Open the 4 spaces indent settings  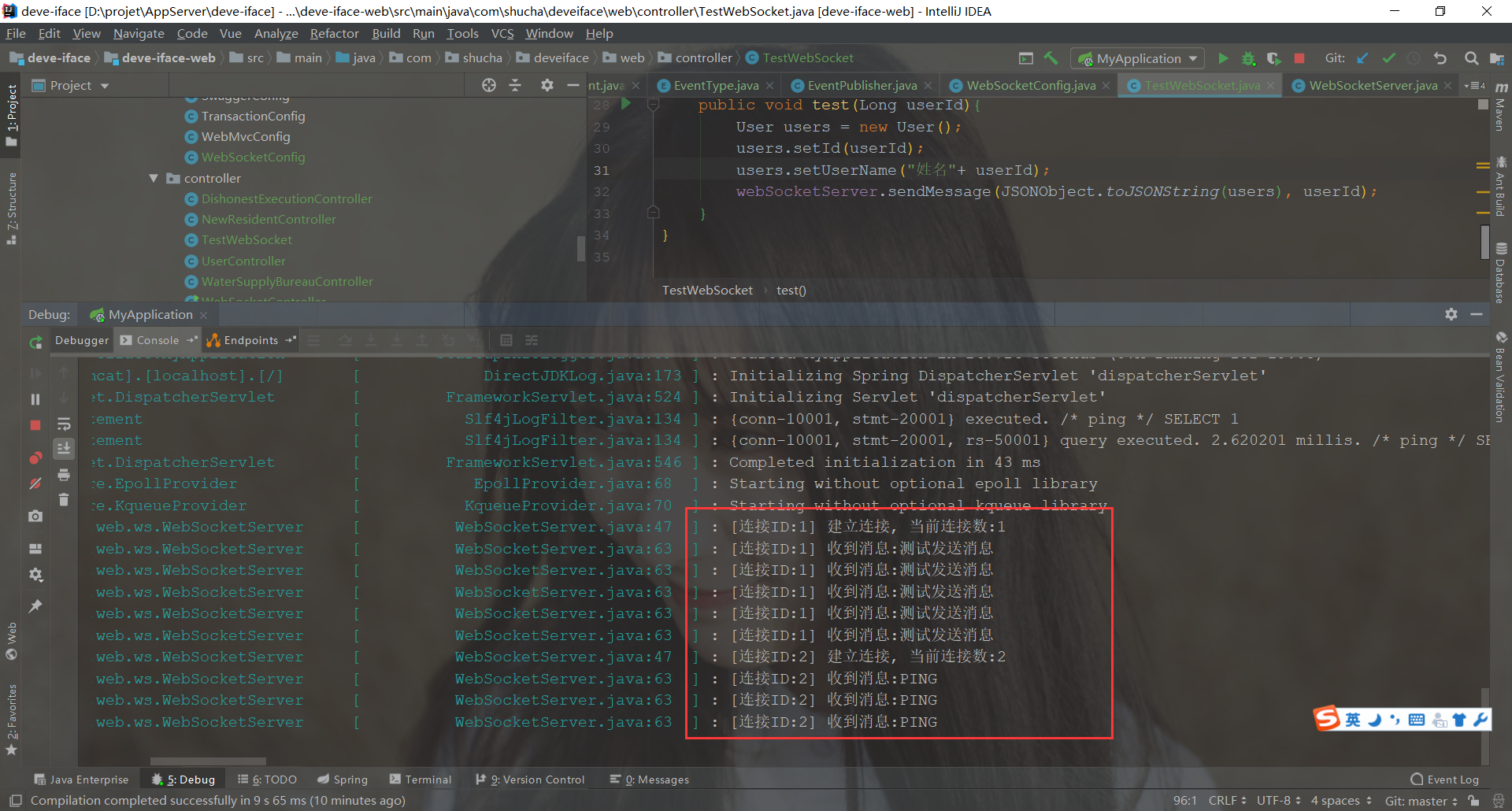[1341, 801]
